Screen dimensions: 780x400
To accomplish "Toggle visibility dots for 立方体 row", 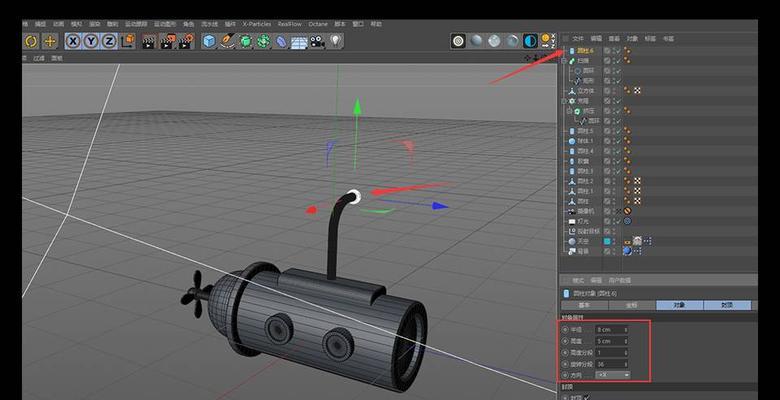I will point(613,91).
